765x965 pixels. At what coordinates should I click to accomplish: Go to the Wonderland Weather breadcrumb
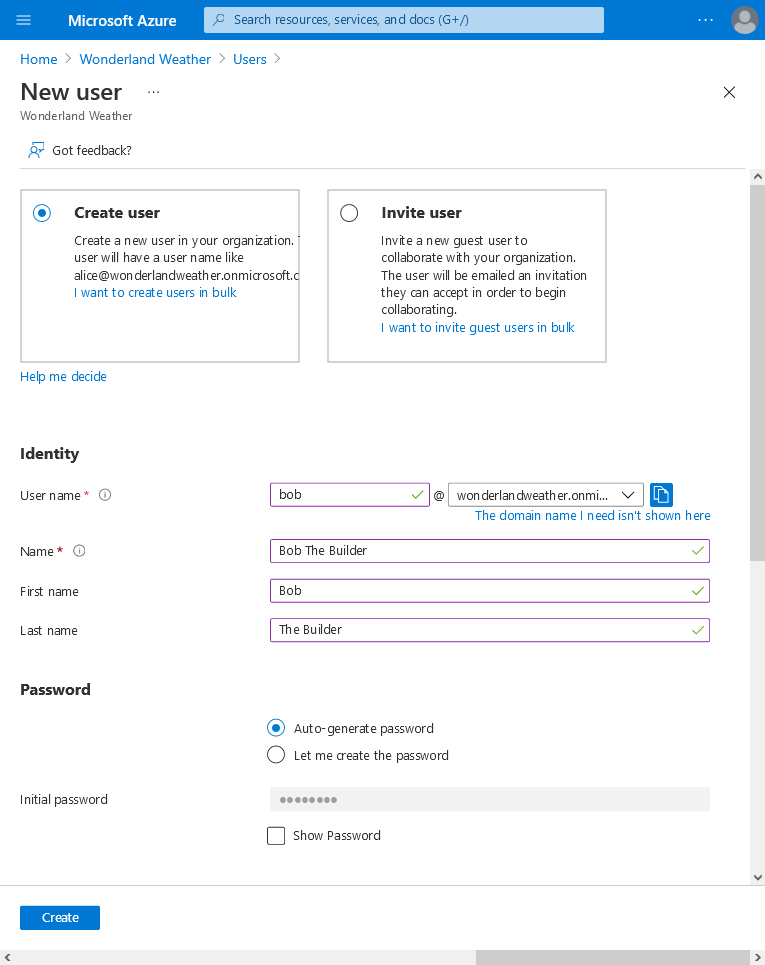(144, 59)
